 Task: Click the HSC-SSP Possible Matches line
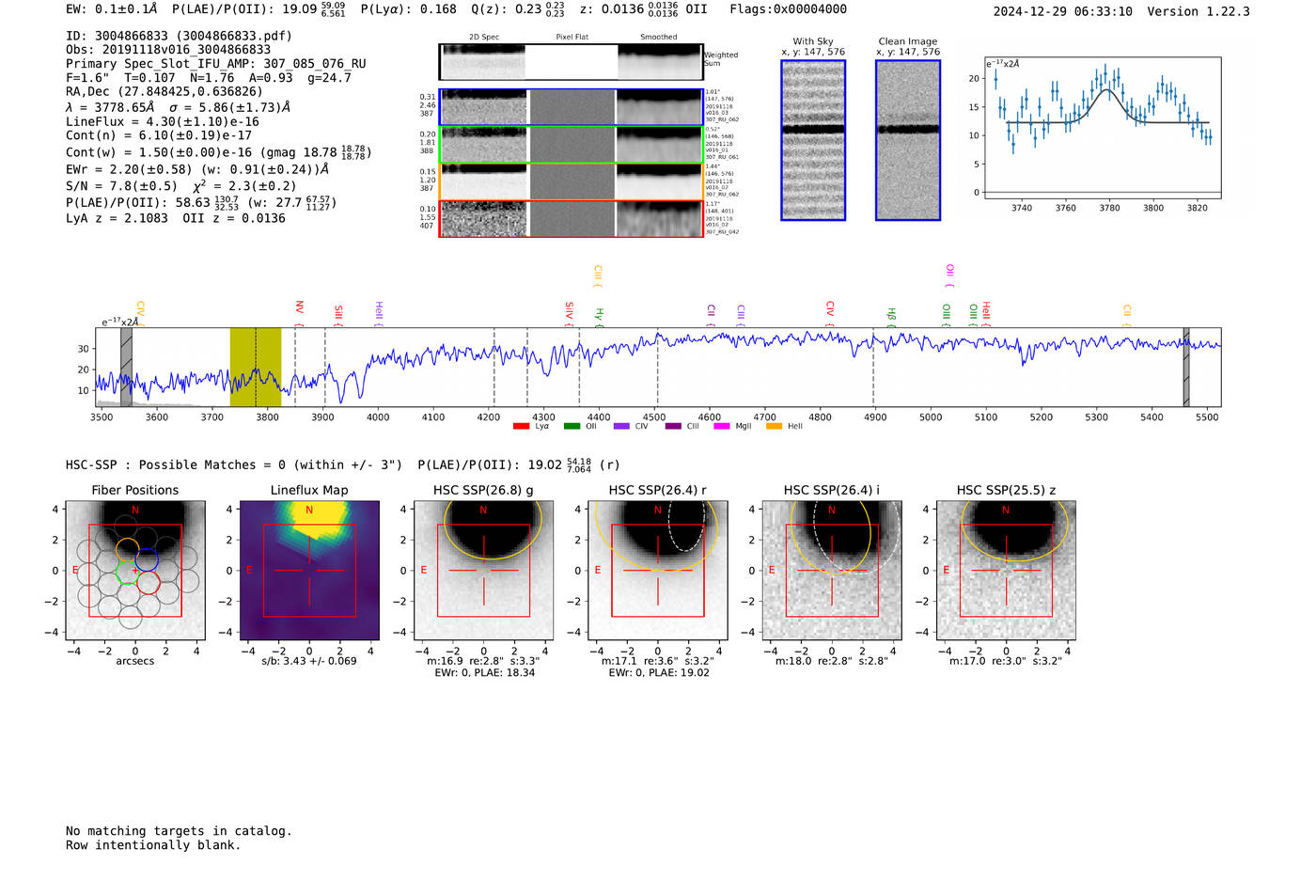pyautogui.click(x=342, y=464)
